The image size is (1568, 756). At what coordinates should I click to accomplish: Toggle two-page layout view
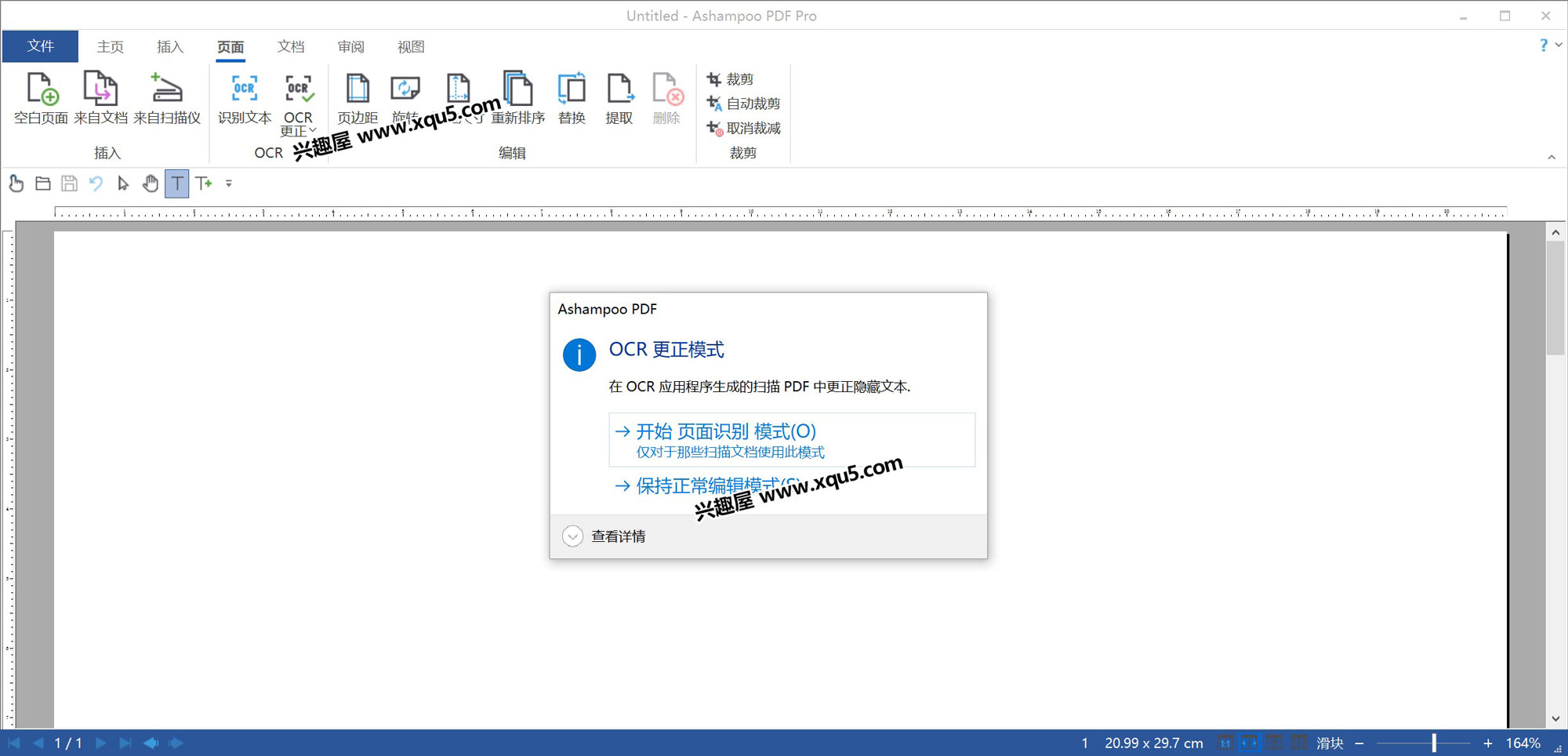pyautogui.click(x=1299, y=743)
